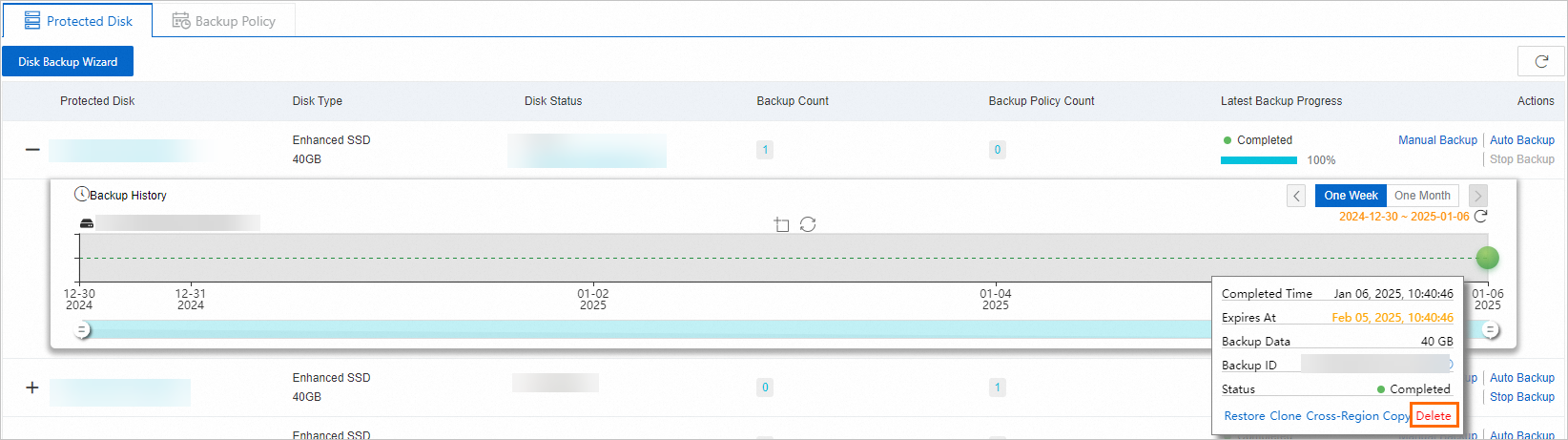Screen dimensions: 1568x440
Task: Click Stop Backup for first disk
Action: pyautogui.click(x=1522, y=159)
